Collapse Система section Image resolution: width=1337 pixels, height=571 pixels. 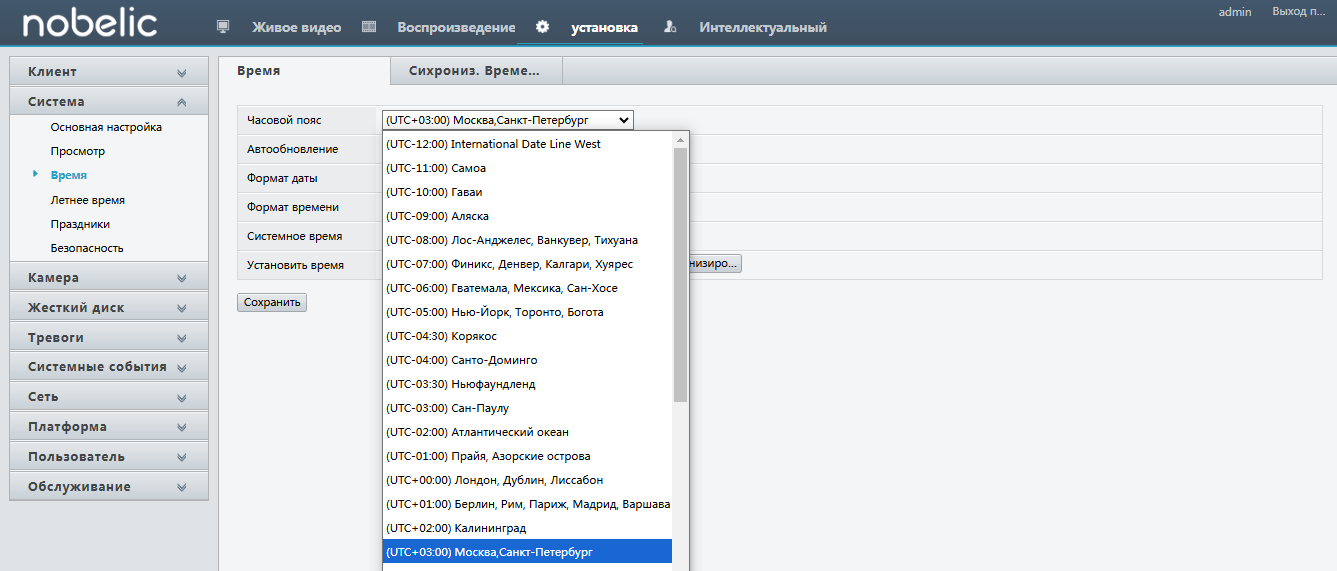(109, 101)
